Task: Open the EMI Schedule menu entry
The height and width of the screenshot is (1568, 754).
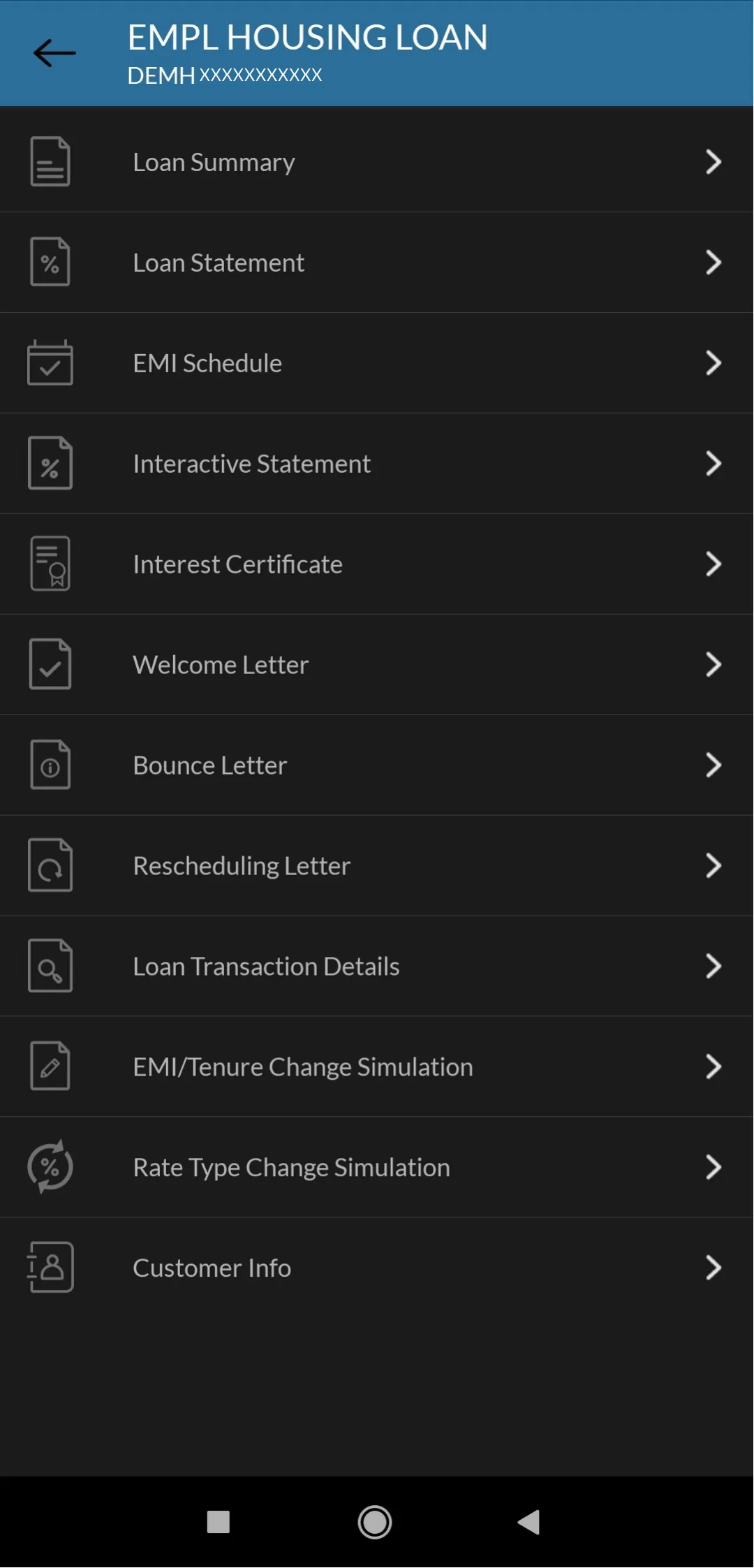Action: coord(207,363)
